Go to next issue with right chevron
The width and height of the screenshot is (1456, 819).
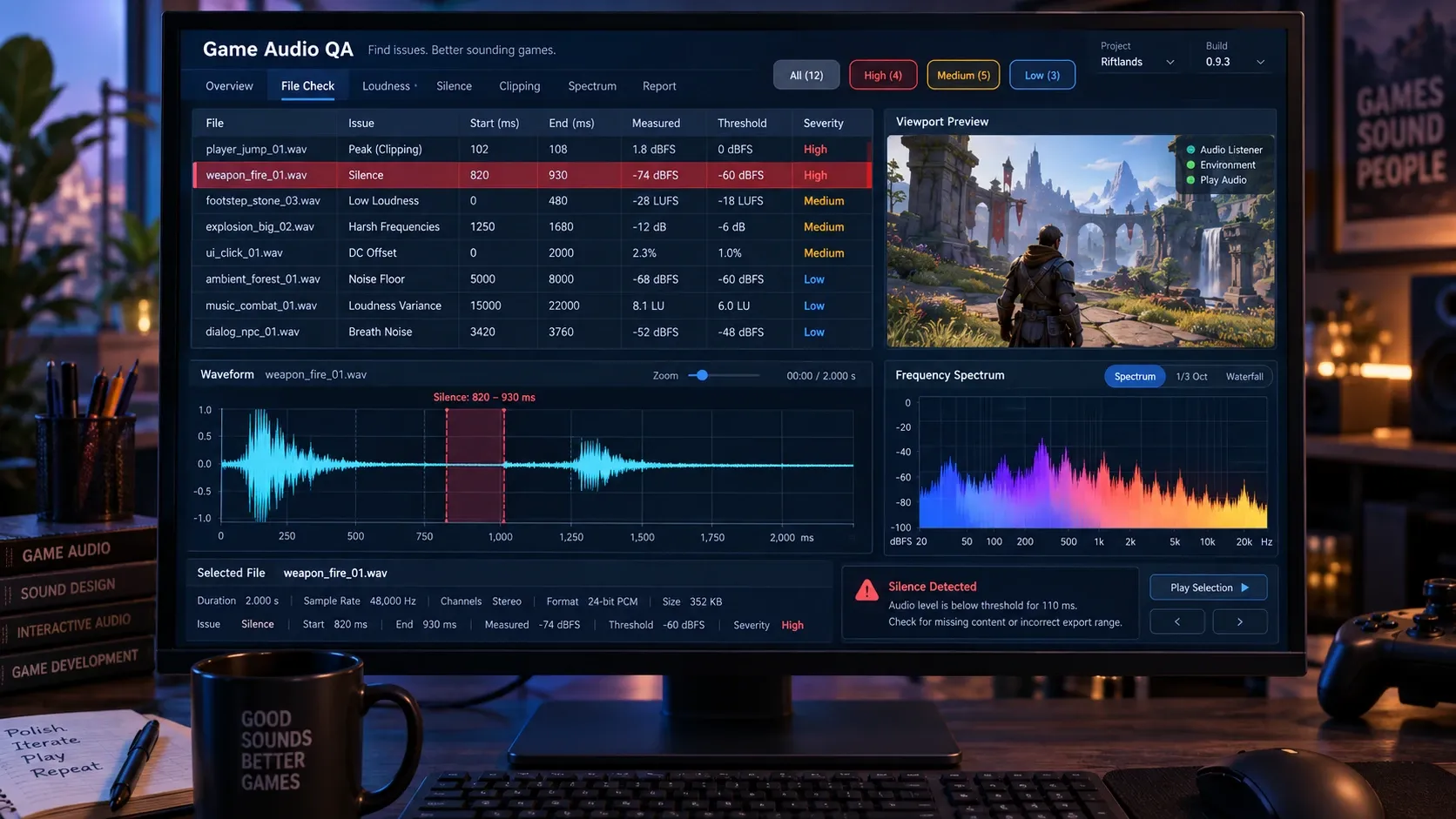pyautogui.click(x=1240, y=621)
